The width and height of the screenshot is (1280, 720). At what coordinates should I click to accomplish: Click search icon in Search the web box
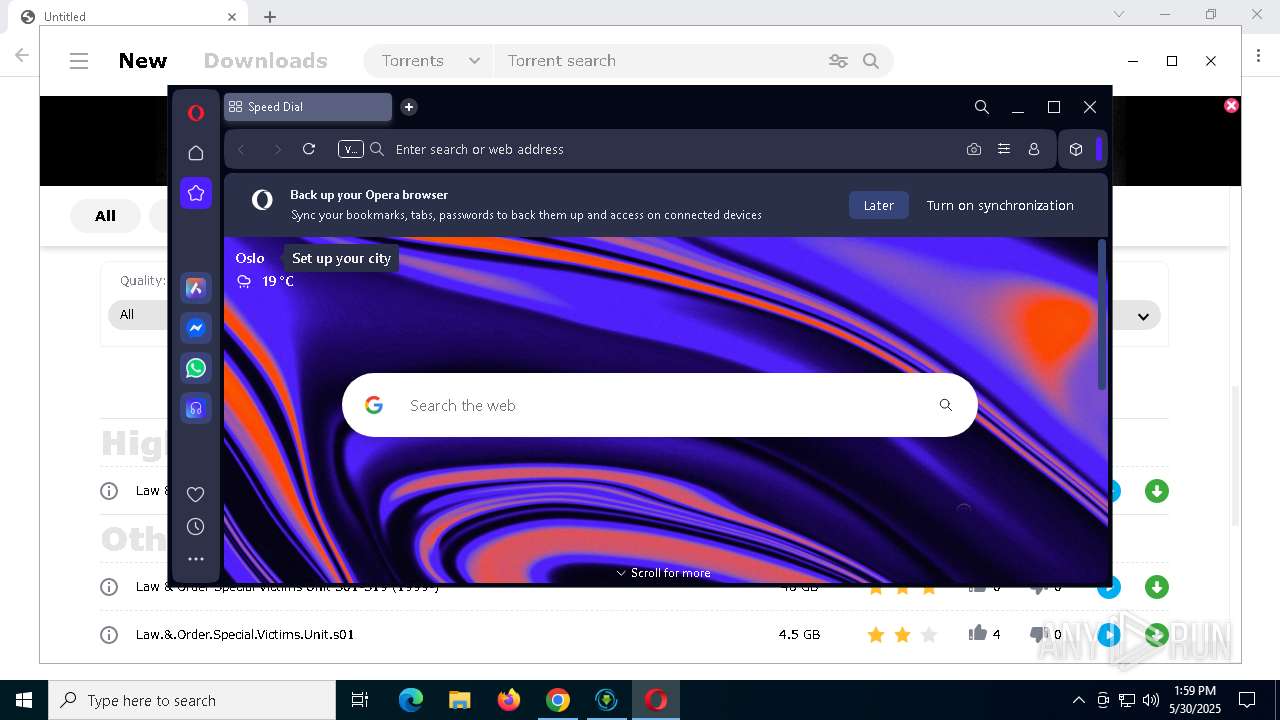(946, 405)
